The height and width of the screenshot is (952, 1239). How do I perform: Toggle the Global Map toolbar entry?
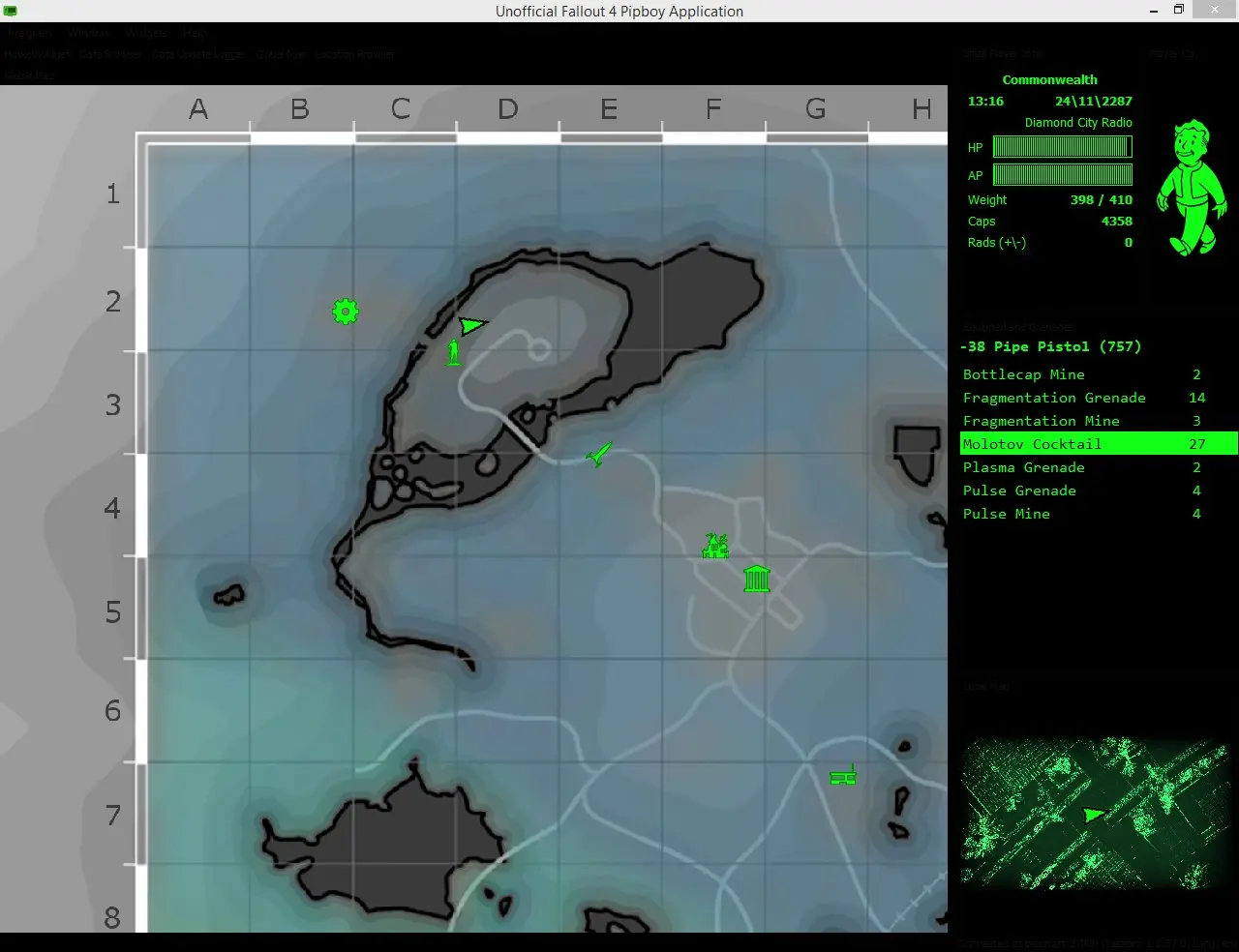[x=281, y=54]
